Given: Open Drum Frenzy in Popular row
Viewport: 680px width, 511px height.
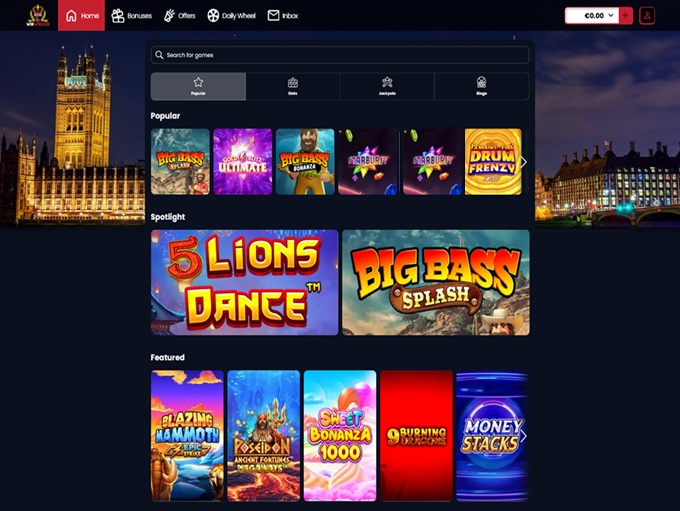Looking at the screenshot, I should pos(493,161).
